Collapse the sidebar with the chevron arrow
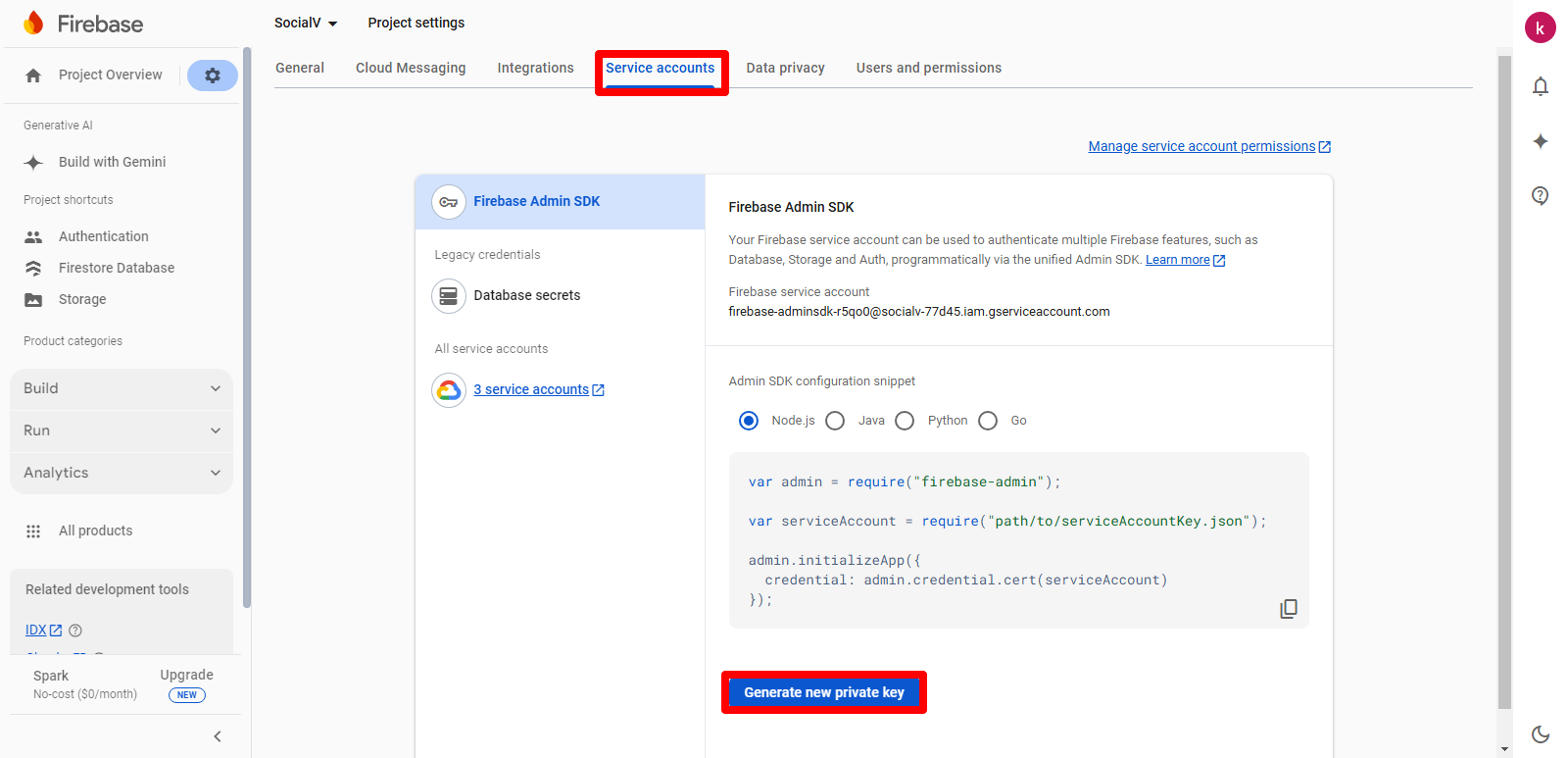 pos(218,736)
